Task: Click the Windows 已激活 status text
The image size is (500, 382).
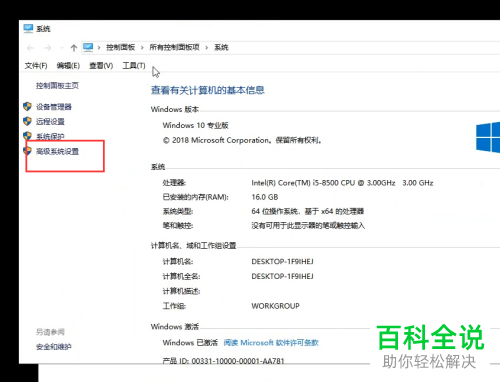Action: (x=190, y=343)
